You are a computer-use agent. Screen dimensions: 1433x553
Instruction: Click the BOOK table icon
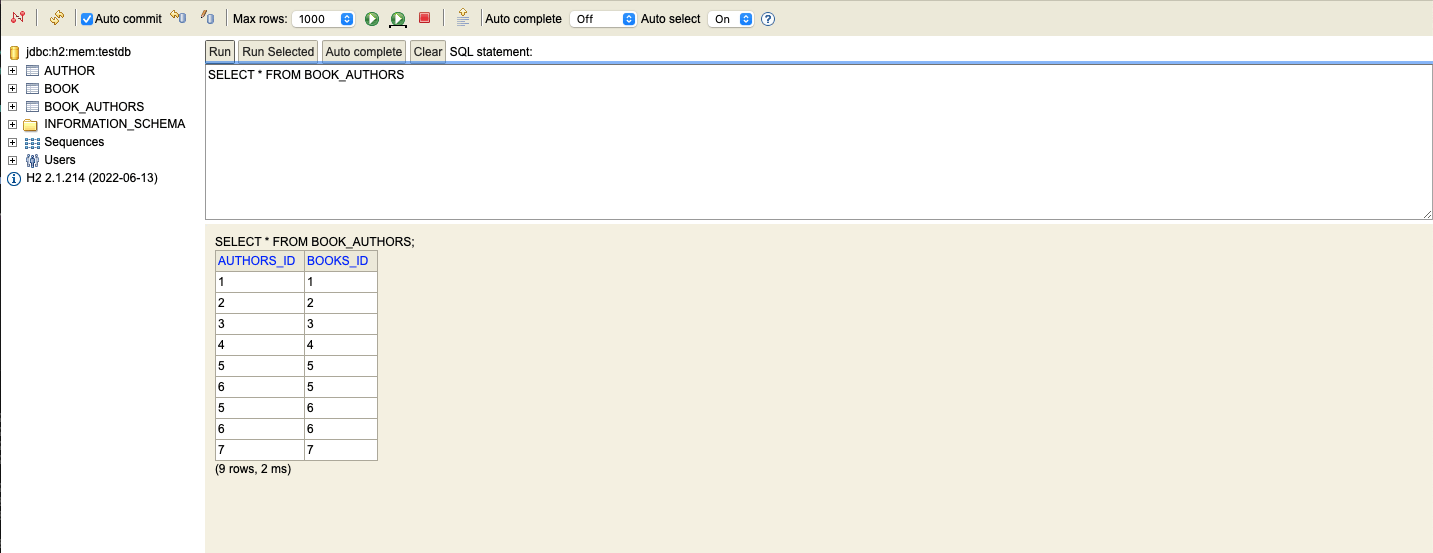click(32, 89)
